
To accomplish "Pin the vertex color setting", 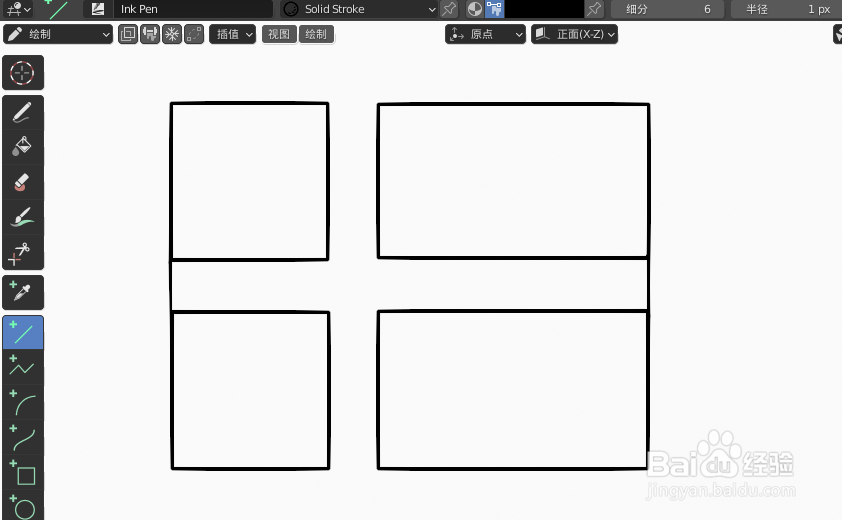I will tap(594, 9).
